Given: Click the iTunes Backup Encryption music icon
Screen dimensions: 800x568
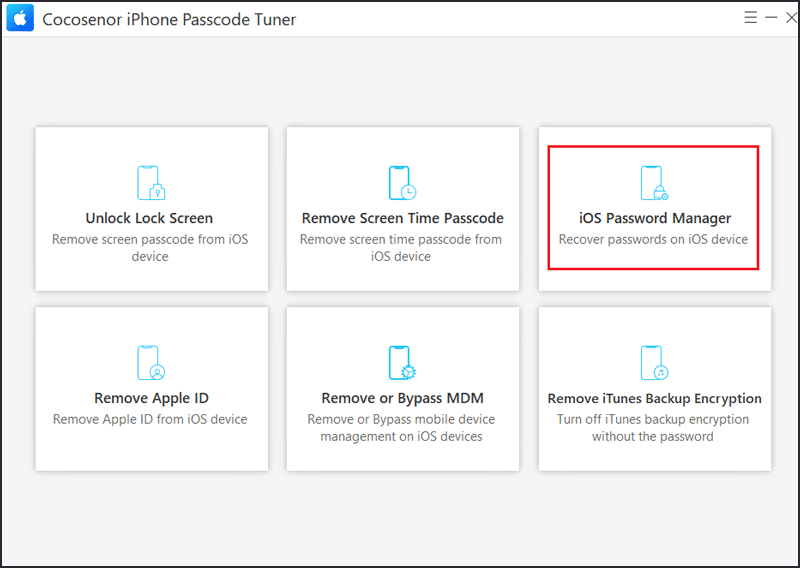Looking at the screenshot, I should pyautogui.click(x=655, y=363).
